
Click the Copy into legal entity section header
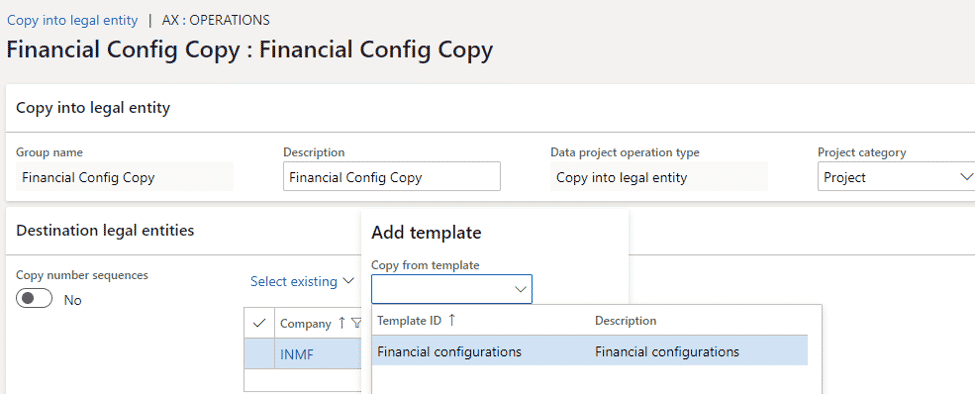coord(93,108)
